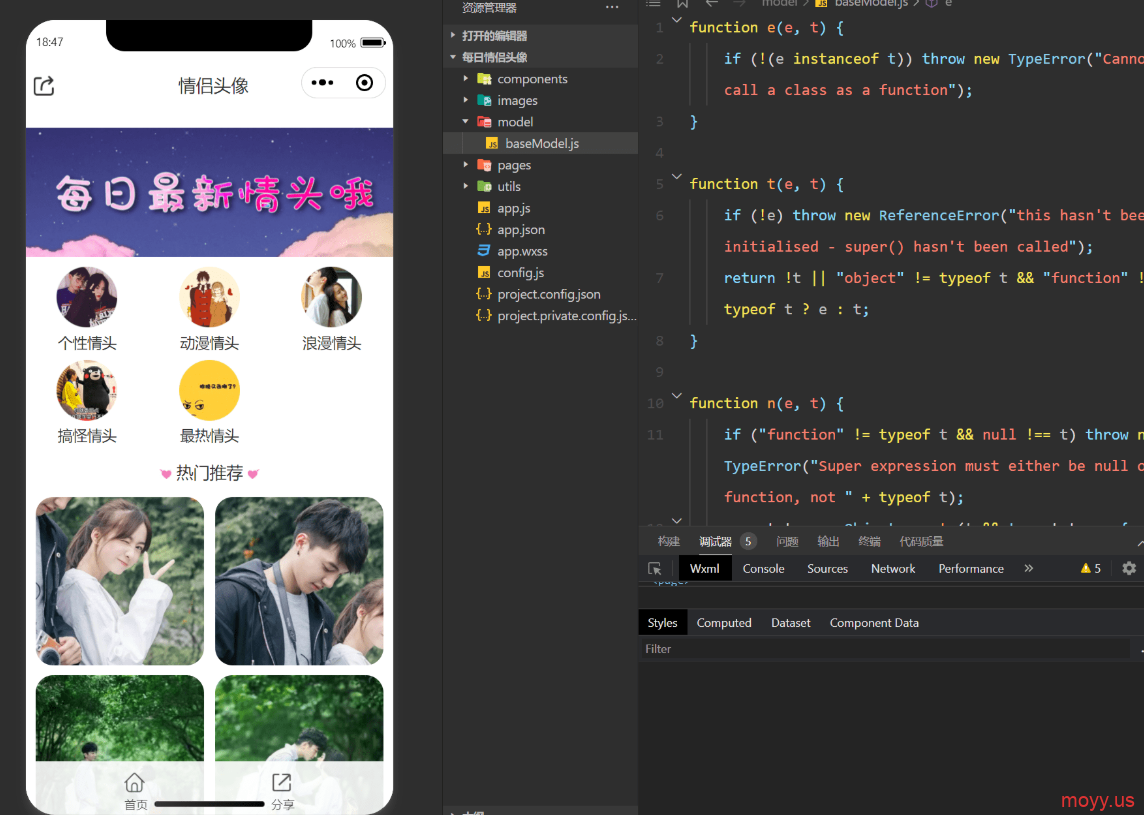Click the bookmark icon in editor toolbar
Screen dimensions: 1144x815
pyautogui.click(x=682, y=4)
